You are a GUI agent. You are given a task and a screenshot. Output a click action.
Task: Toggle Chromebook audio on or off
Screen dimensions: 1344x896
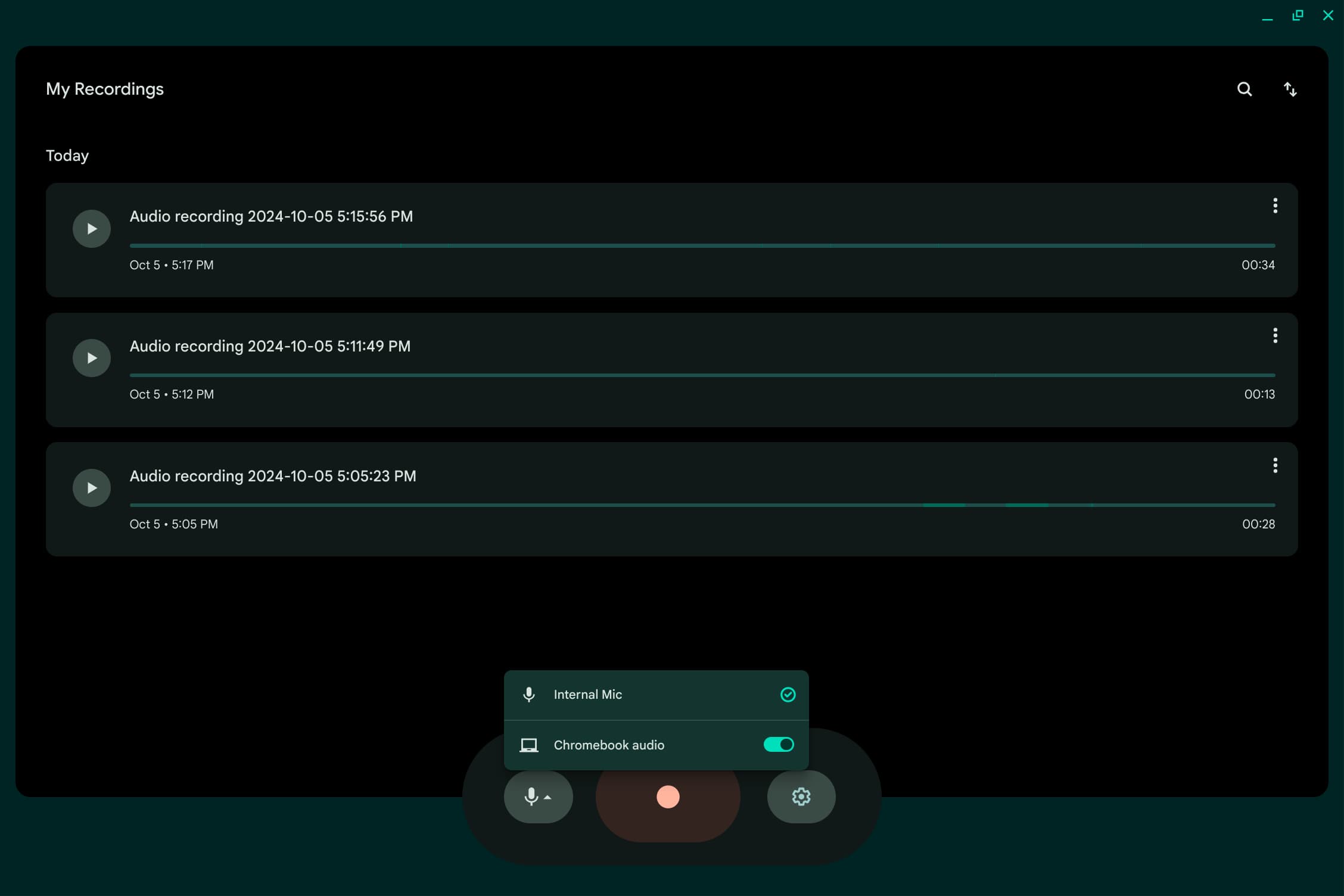pyautogui.click(x=778, y=744)
